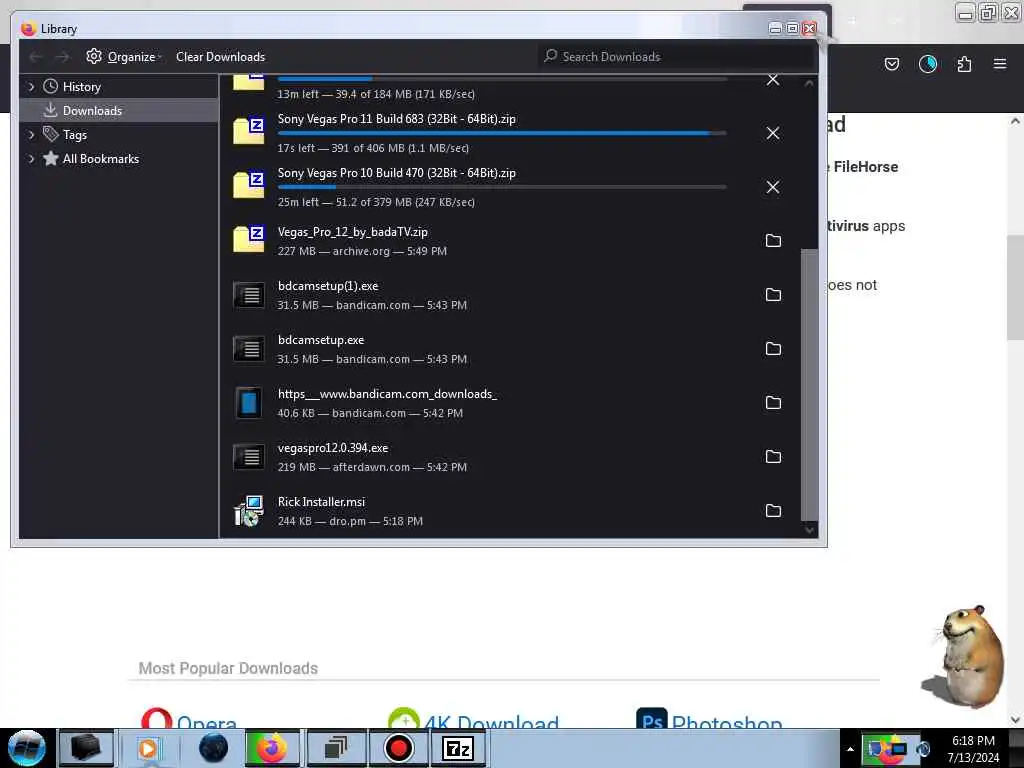Viewport: 1024px width, 768px height.
Task: Click Clear Downloads button
Action: pyautogui.click(x=220, y=57)
